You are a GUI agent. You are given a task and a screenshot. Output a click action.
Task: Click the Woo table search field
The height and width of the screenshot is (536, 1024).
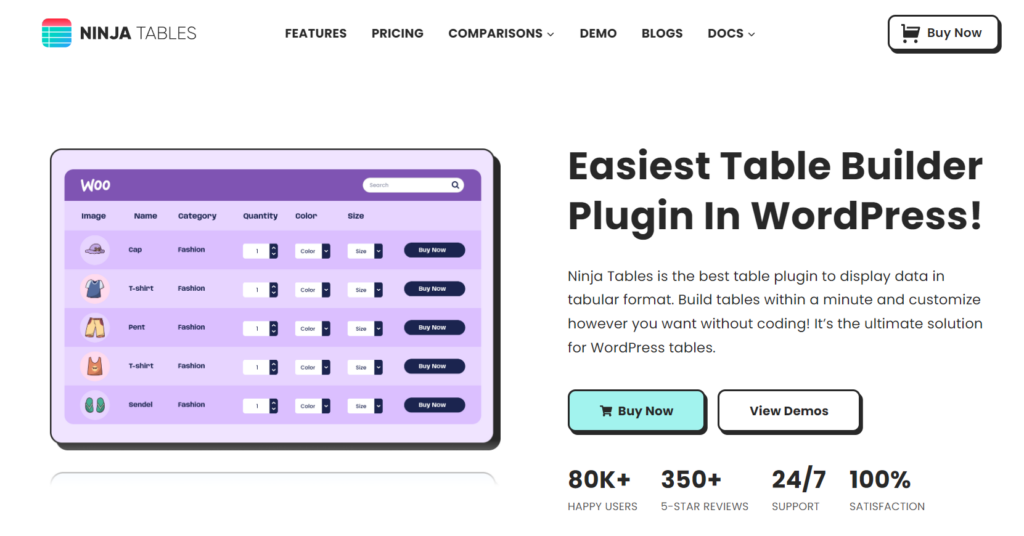pos(413,185)
